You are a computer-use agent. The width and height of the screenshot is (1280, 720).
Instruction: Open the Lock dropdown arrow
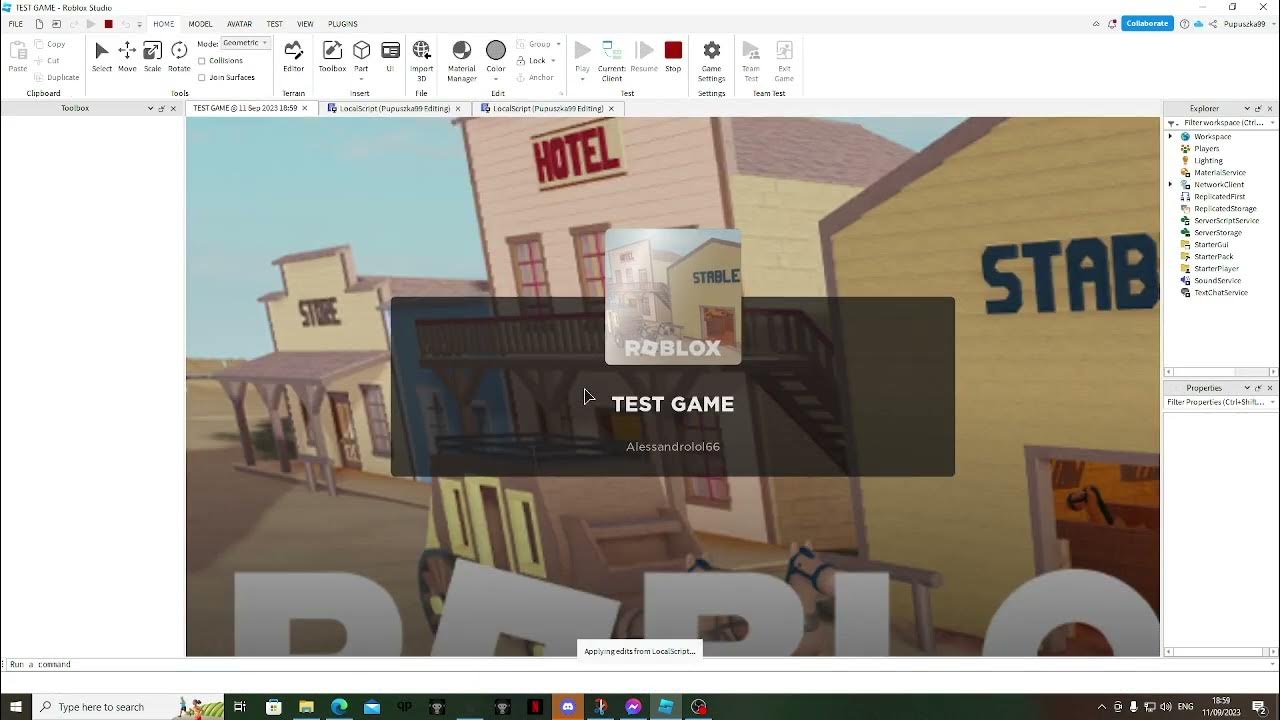[554, 61]
